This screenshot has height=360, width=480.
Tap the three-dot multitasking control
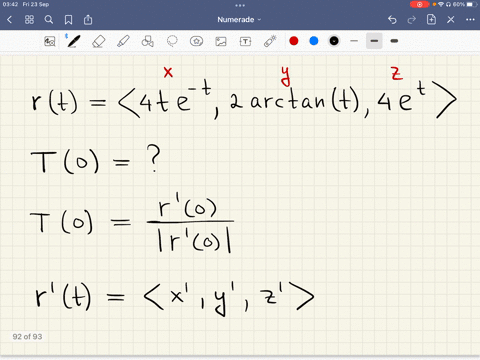pyautogui.click(x=240, y=5)
